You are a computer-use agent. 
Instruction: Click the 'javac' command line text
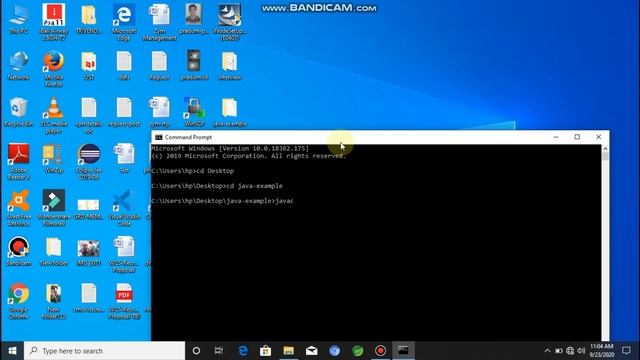click(285, 201)
